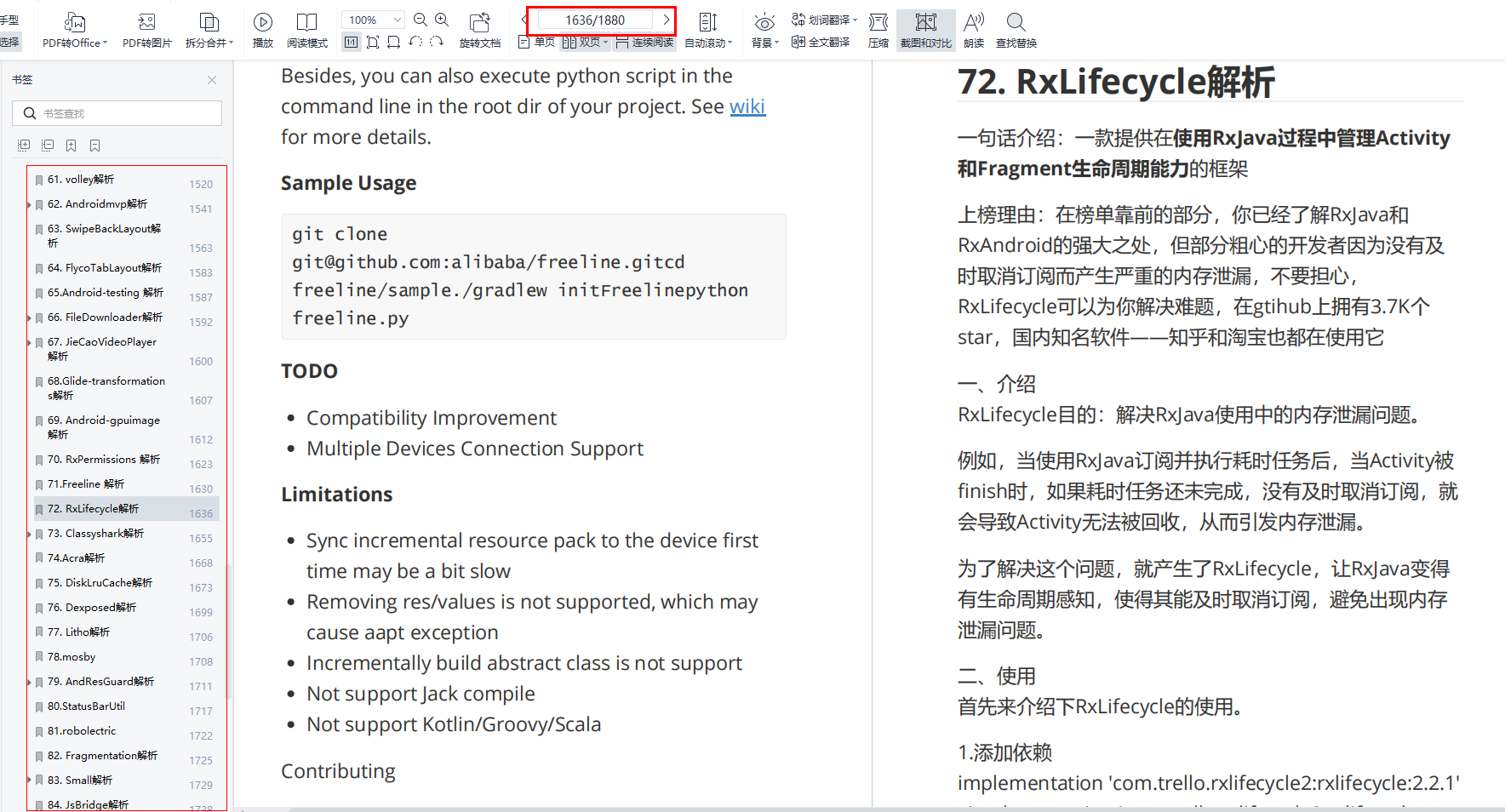Select bookmark 72. RxLifecycle解析
The height and width of the screenshot is (812, 1505).
coord(125,510)
